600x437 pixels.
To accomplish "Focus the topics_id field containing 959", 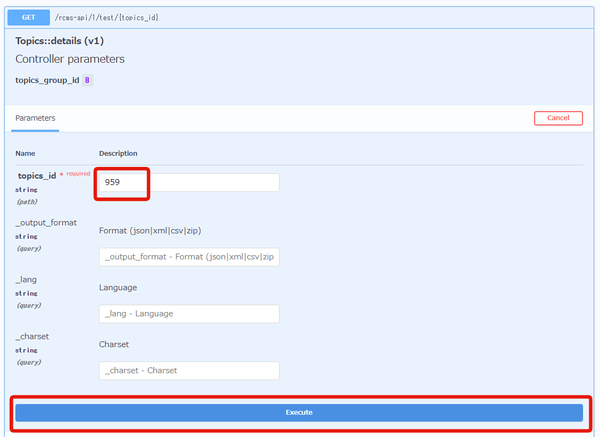I will click(189, 183).
